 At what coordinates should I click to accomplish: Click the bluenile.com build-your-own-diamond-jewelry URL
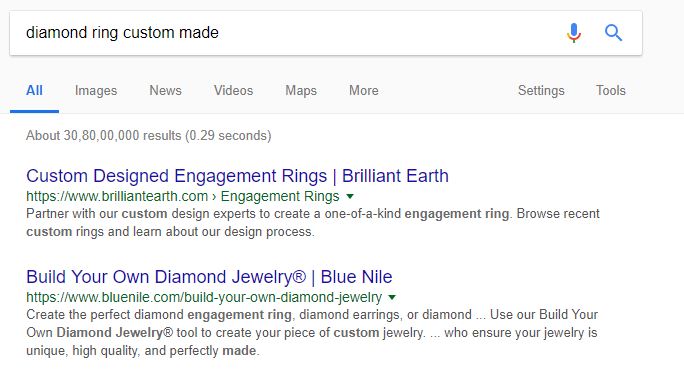click(x=204, y=297)
